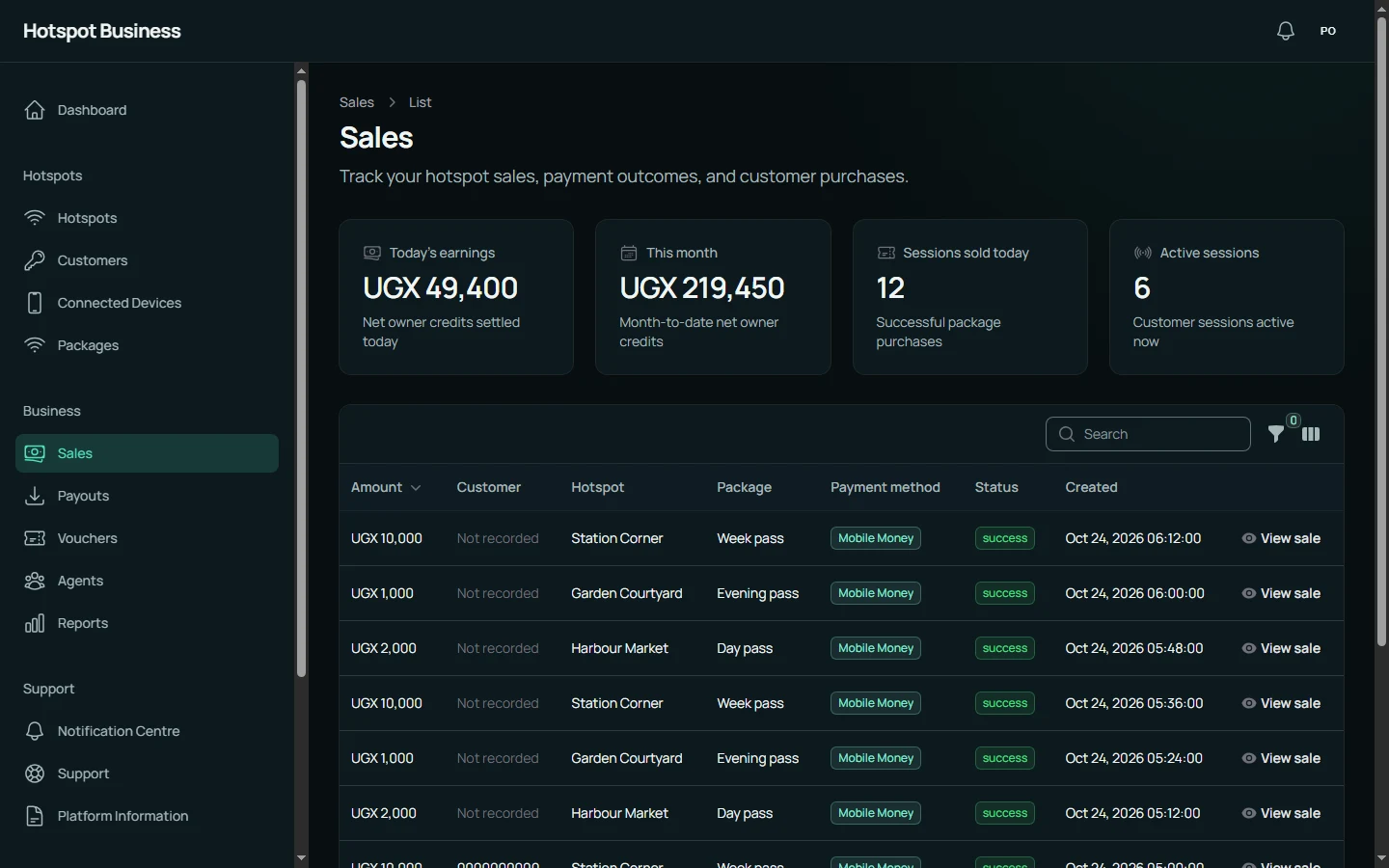Click the Active sessions card title

[1210, 253]
